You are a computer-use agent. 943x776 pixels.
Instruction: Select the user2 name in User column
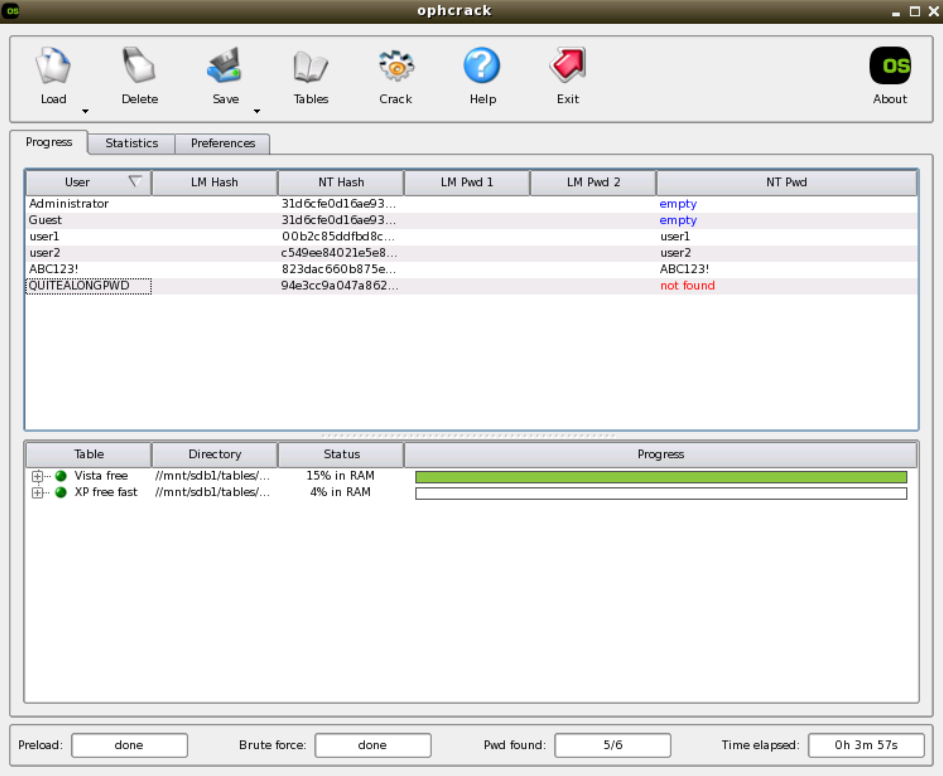click(x=45, y=253)
